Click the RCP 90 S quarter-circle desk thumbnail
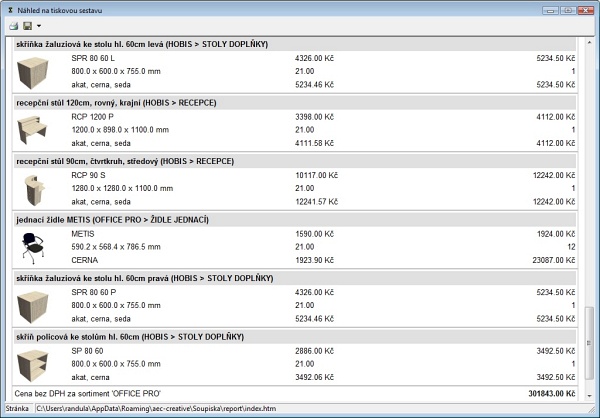600x418 pixels. pos(34,190)
